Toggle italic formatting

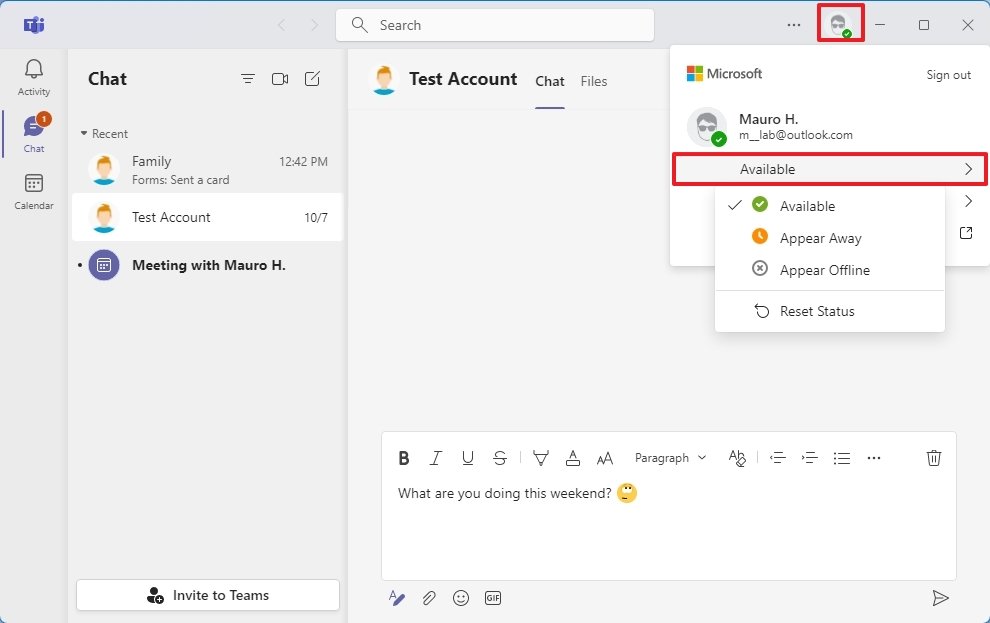pos(436,458)
